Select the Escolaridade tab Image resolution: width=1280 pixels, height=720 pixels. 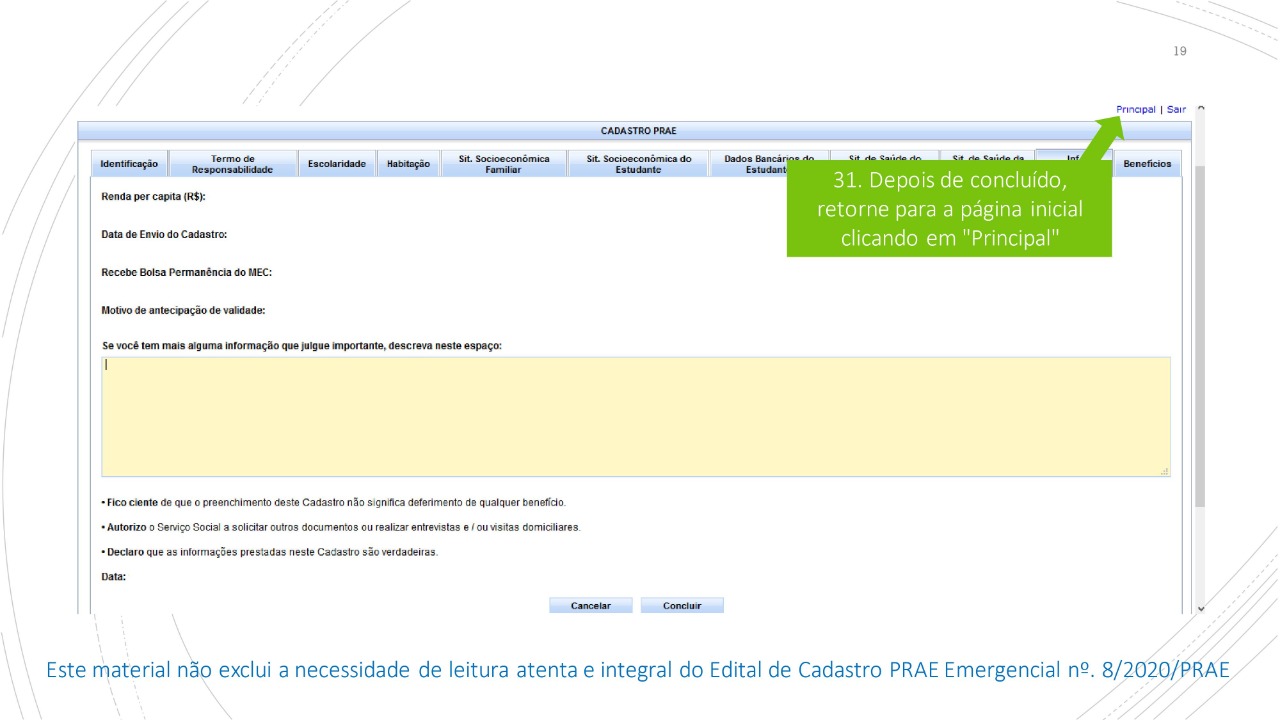click(x=337, y=164)
